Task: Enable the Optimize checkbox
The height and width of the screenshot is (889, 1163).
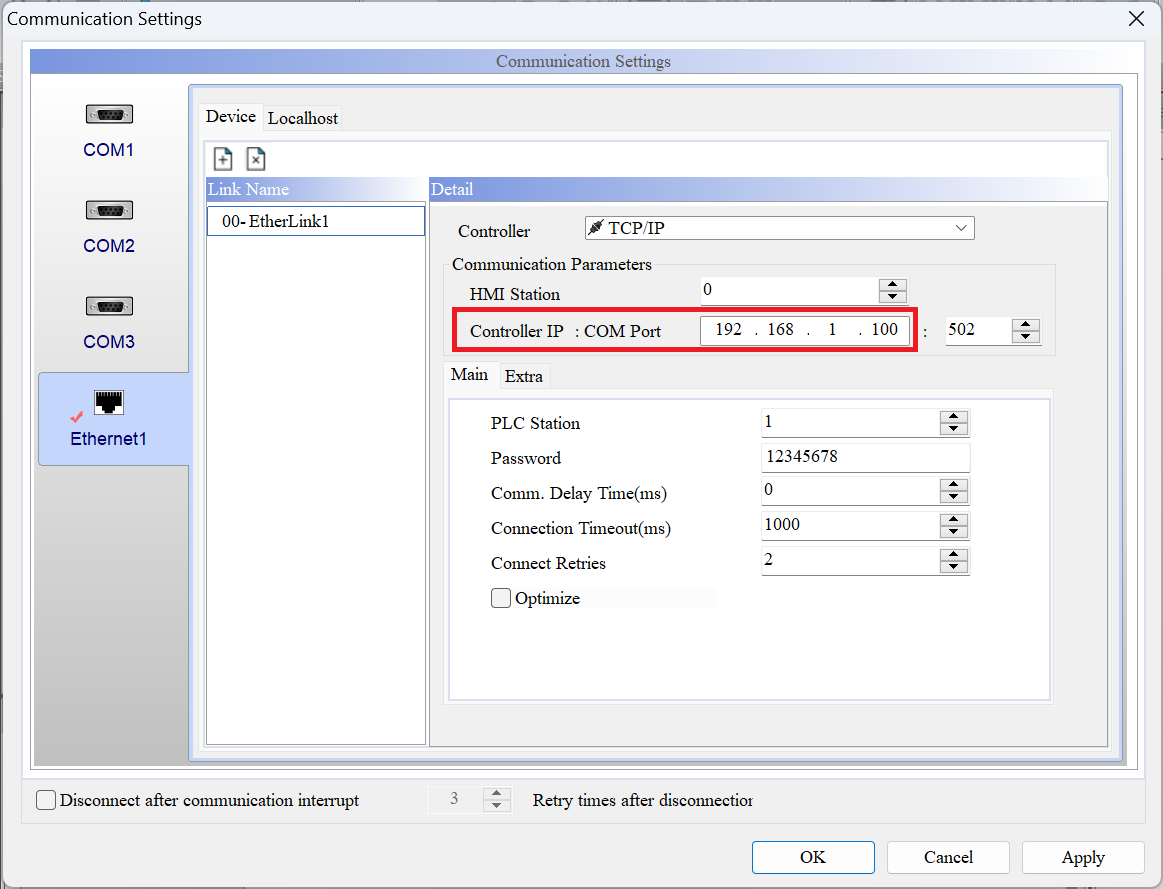Action: point(501,598)
